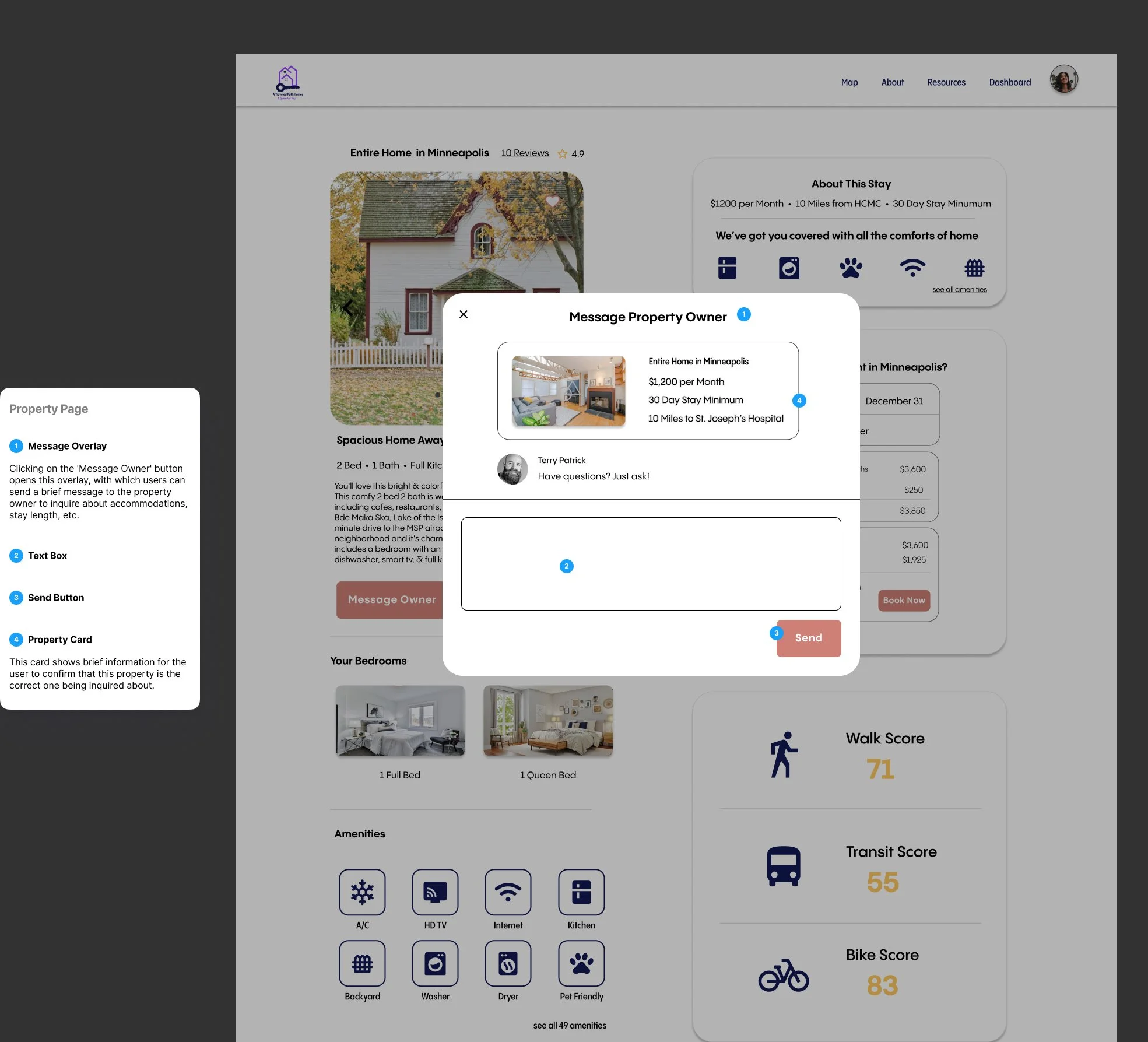
Task: Click the message text box
Action: click(651, 563)
